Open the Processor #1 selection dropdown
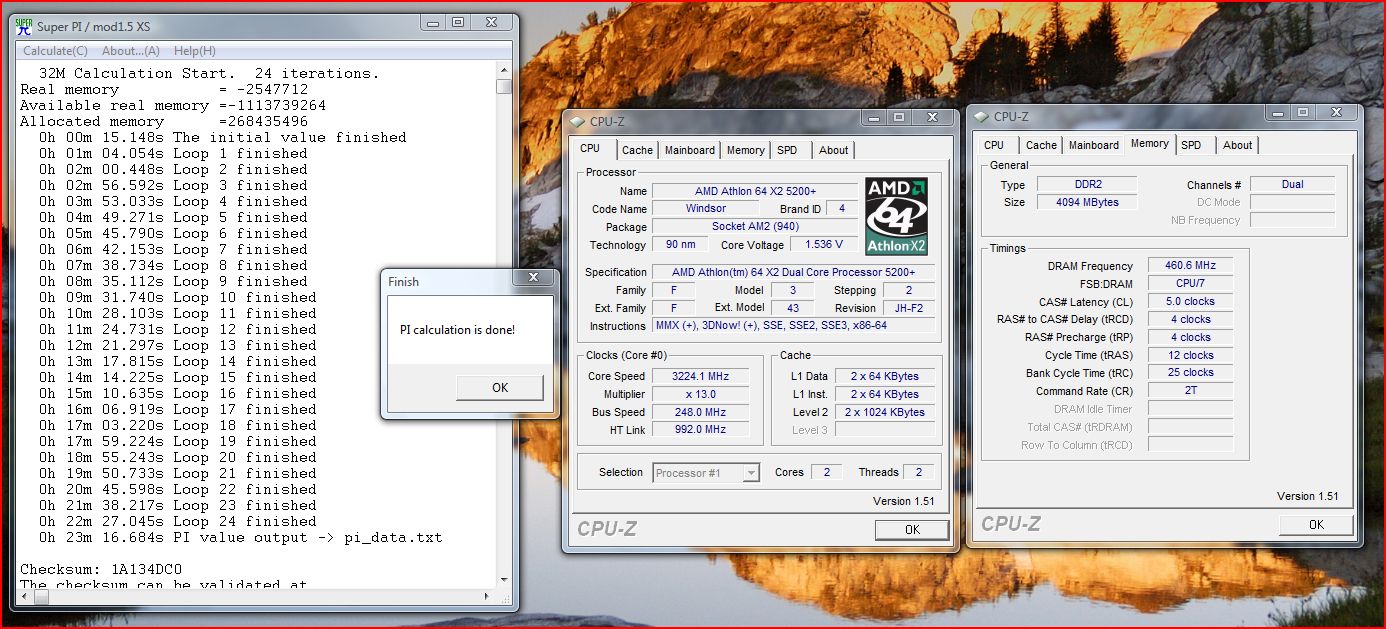Image resolution: width=1386 pixels, height=629 pixels. tap(707, 473)
